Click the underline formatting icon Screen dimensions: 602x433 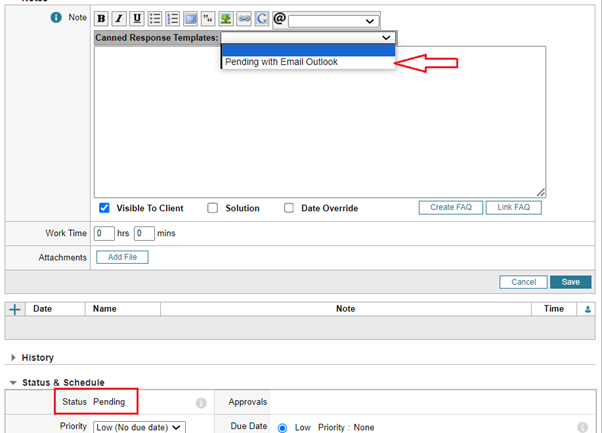(137, 19)
